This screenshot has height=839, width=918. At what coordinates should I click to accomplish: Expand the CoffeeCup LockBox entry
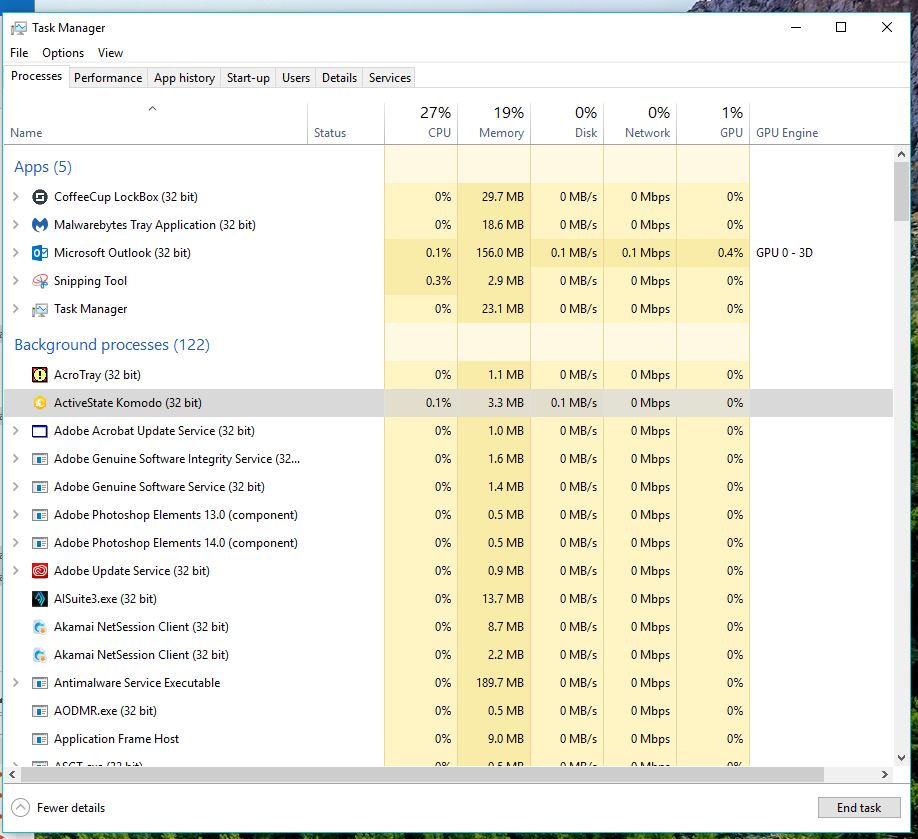coord(16,197)
